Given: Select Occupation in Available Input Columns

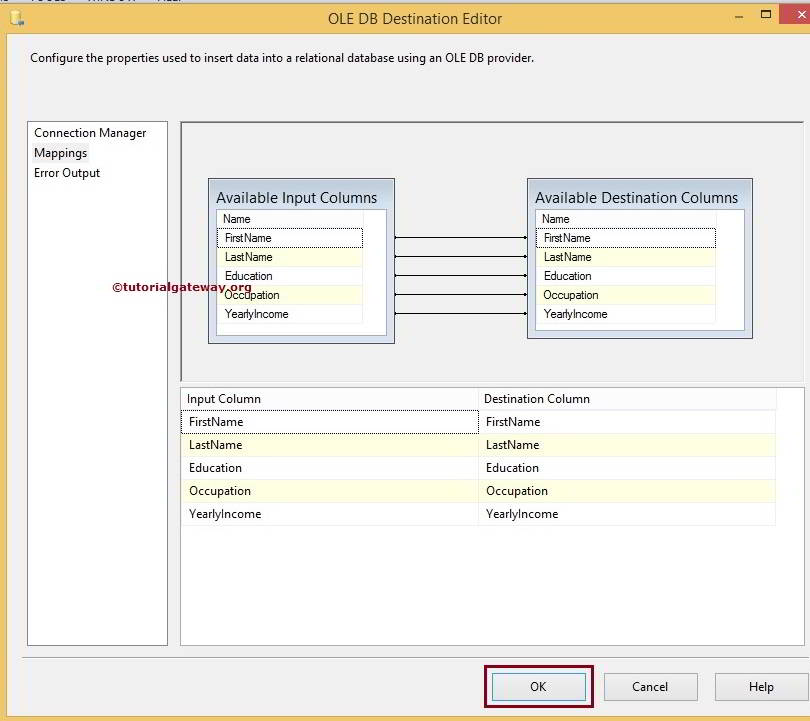Looking at the screenshot, I should click(289, 295).
